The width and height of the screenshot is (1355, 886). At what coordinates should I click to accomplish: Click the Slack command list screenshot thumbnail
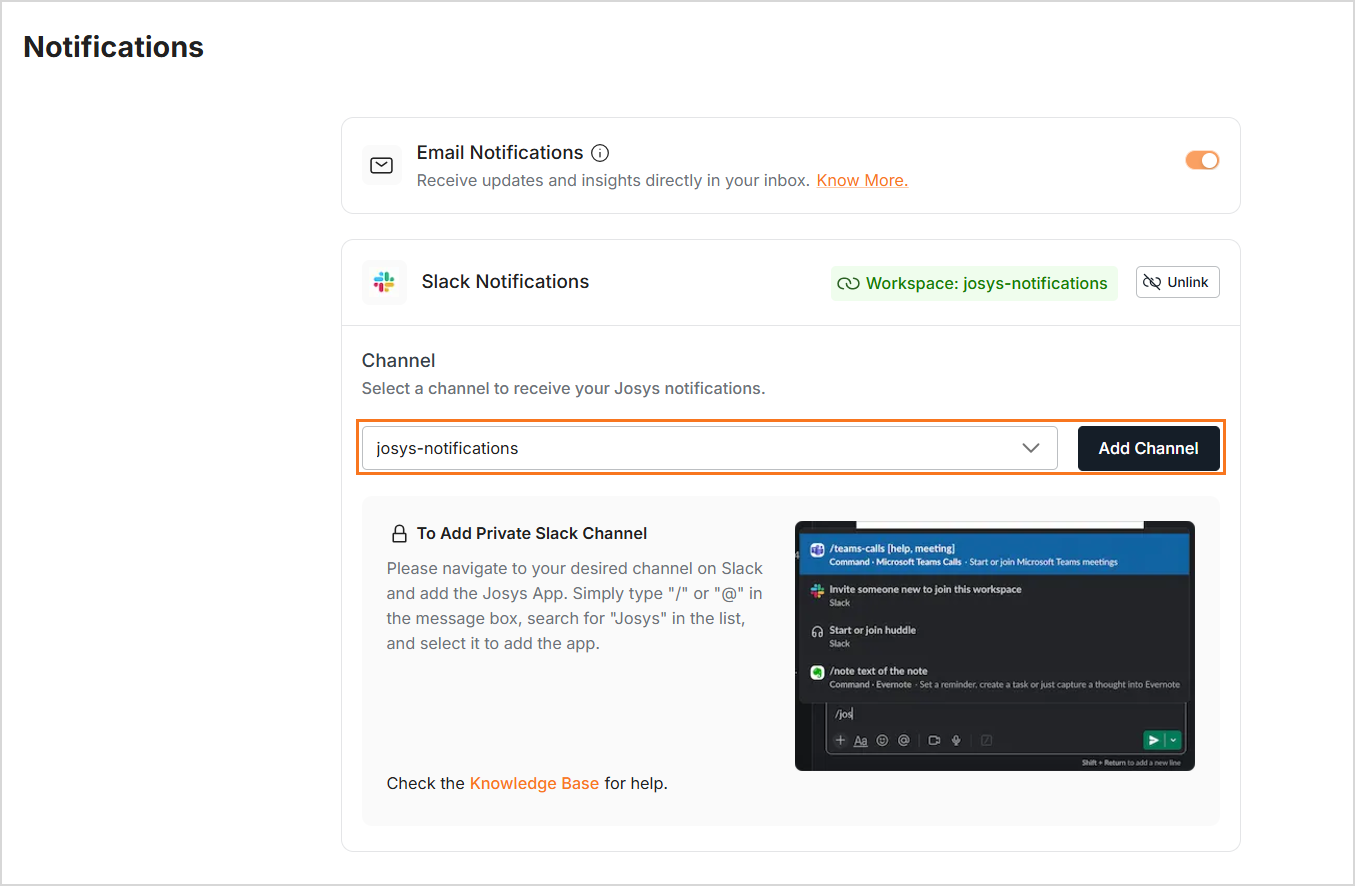[994, 646]
